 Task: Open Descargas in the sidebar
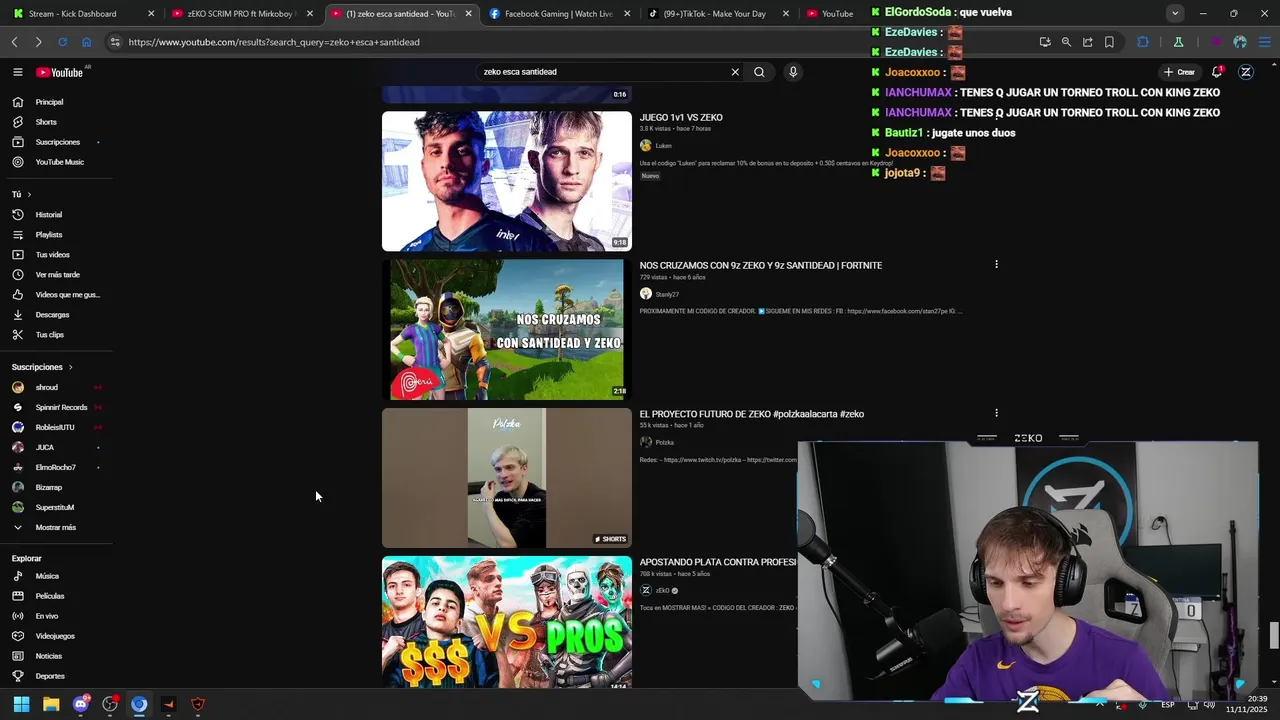click(56, 315)
